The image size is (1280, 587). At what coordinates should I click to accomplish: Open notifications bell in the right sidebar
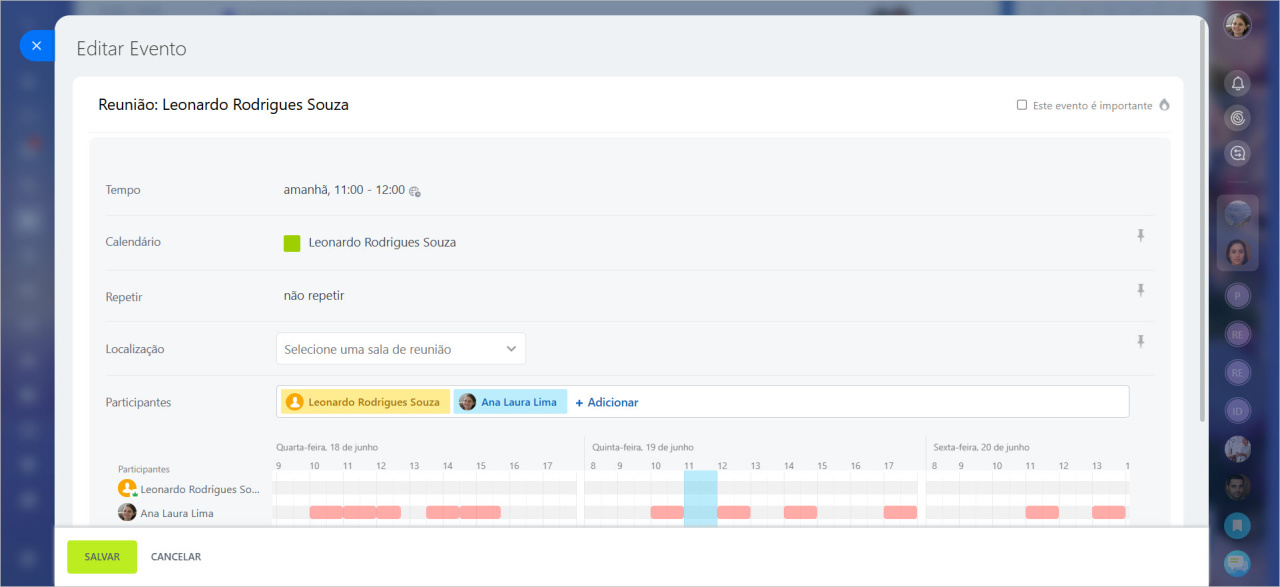1238,83
